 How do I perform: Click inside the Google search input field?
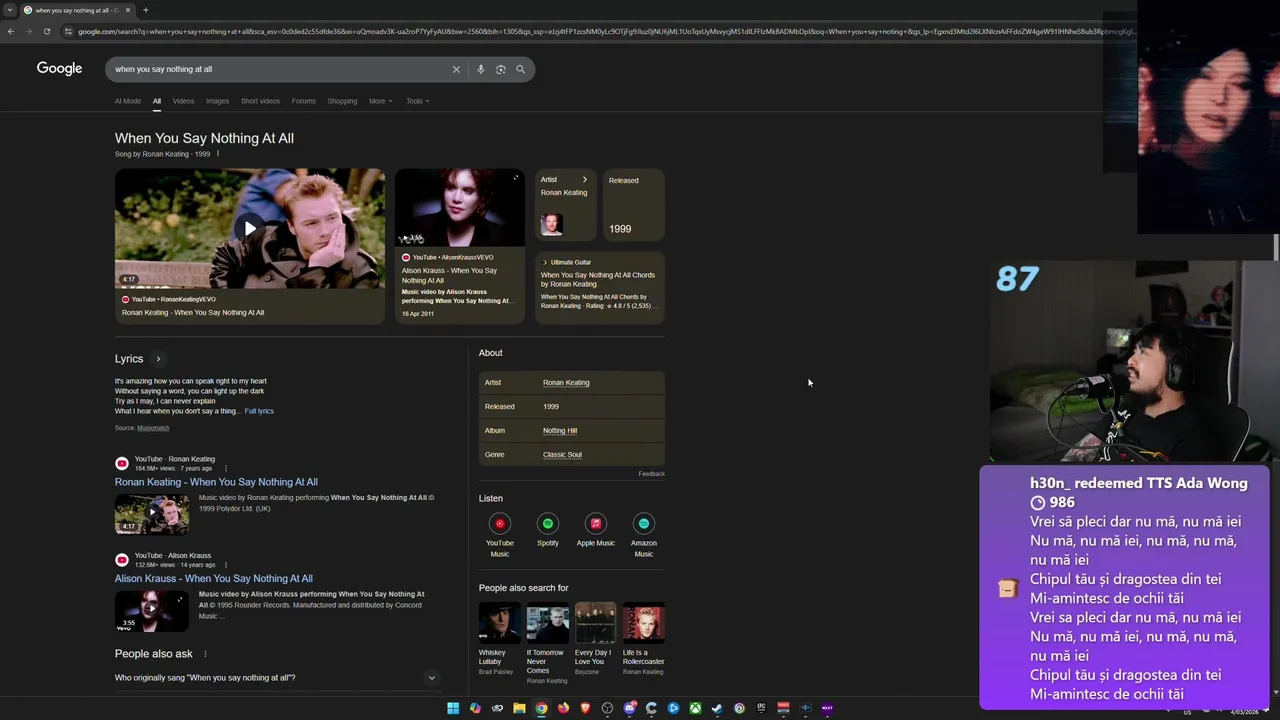click(x=280, y=69)
